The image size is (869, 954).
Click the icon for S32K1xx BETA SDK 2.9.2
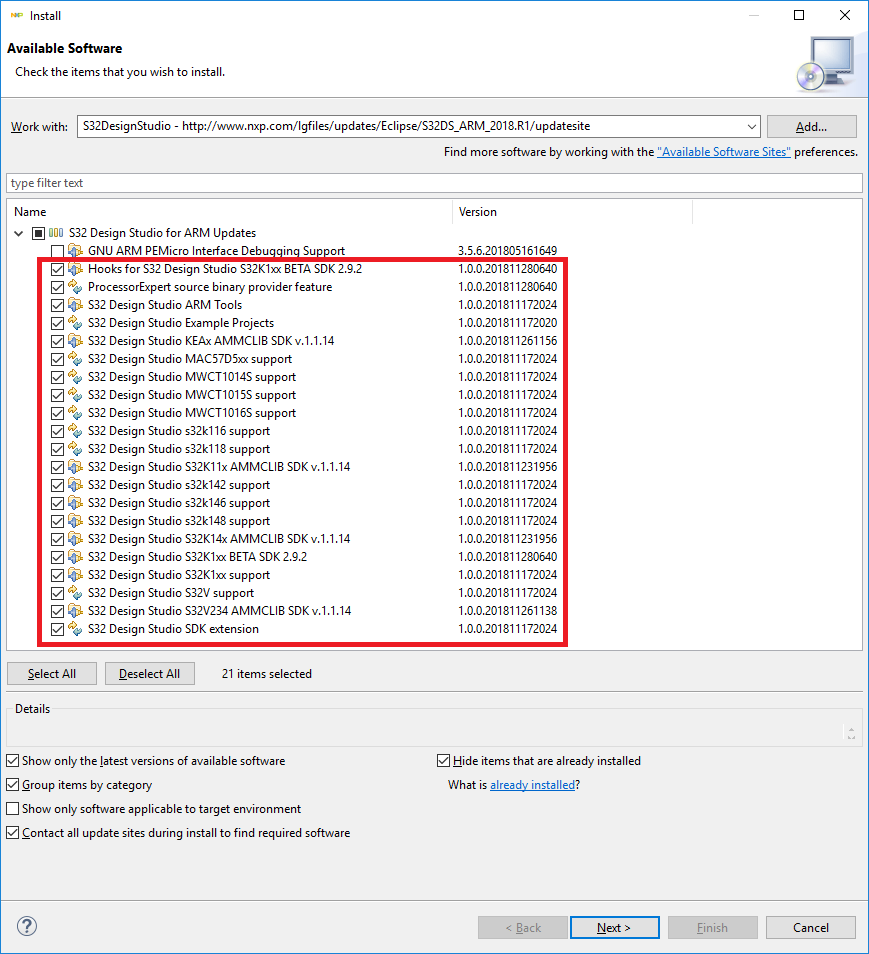pyautogui.click(x=75, y=557)
